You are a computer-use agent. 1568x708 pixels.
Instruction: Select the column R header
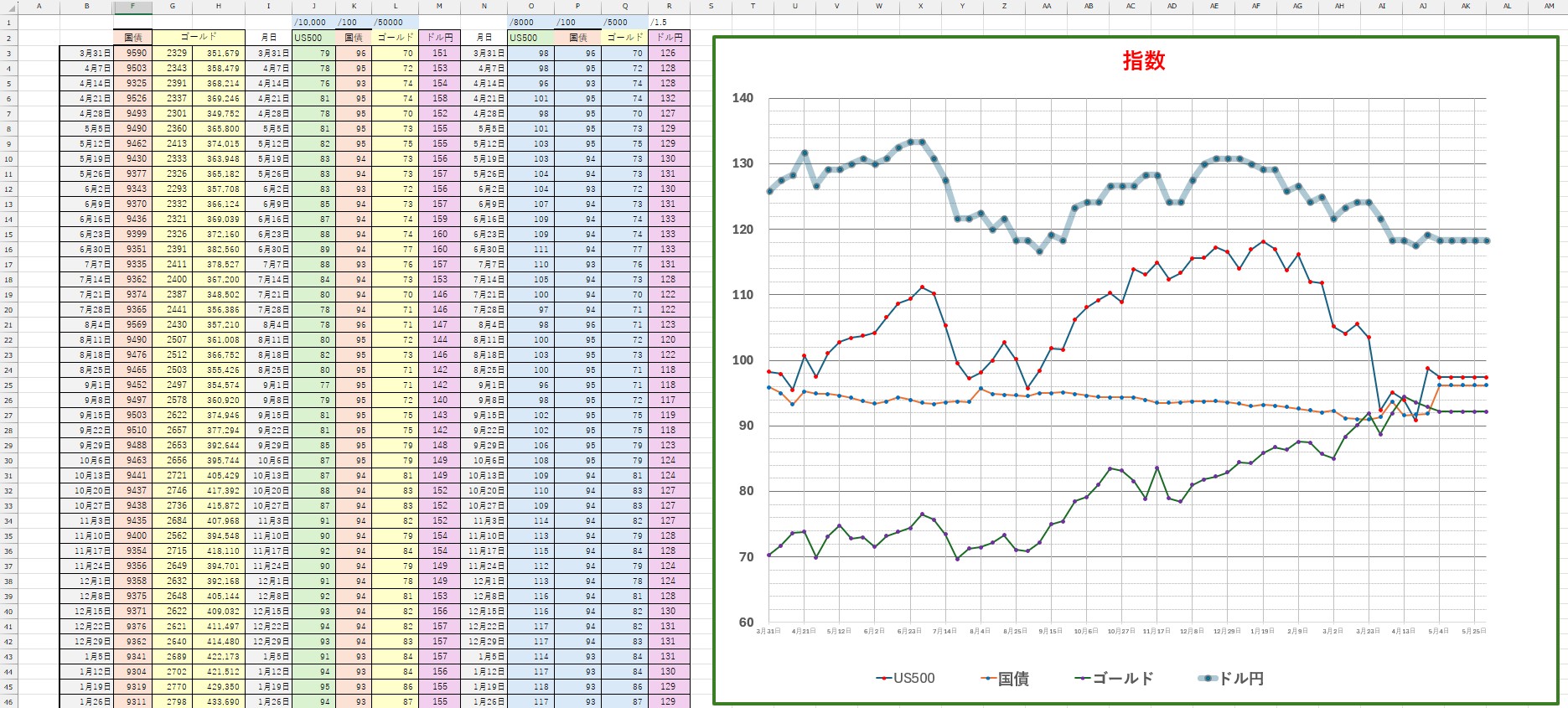(669, 7)
